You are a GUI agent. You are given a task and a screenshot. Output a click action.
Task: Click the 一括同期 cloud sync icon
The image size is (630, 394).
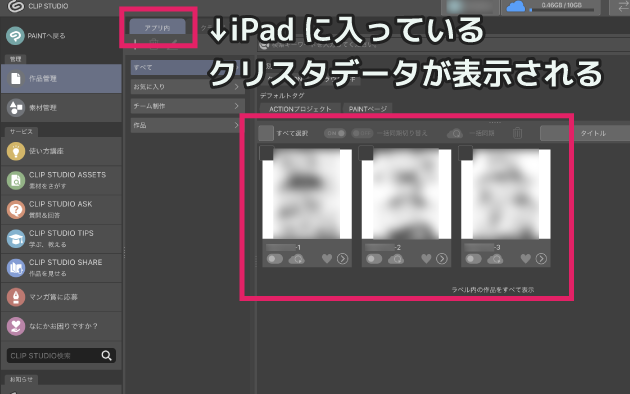(x=455, y=133)
